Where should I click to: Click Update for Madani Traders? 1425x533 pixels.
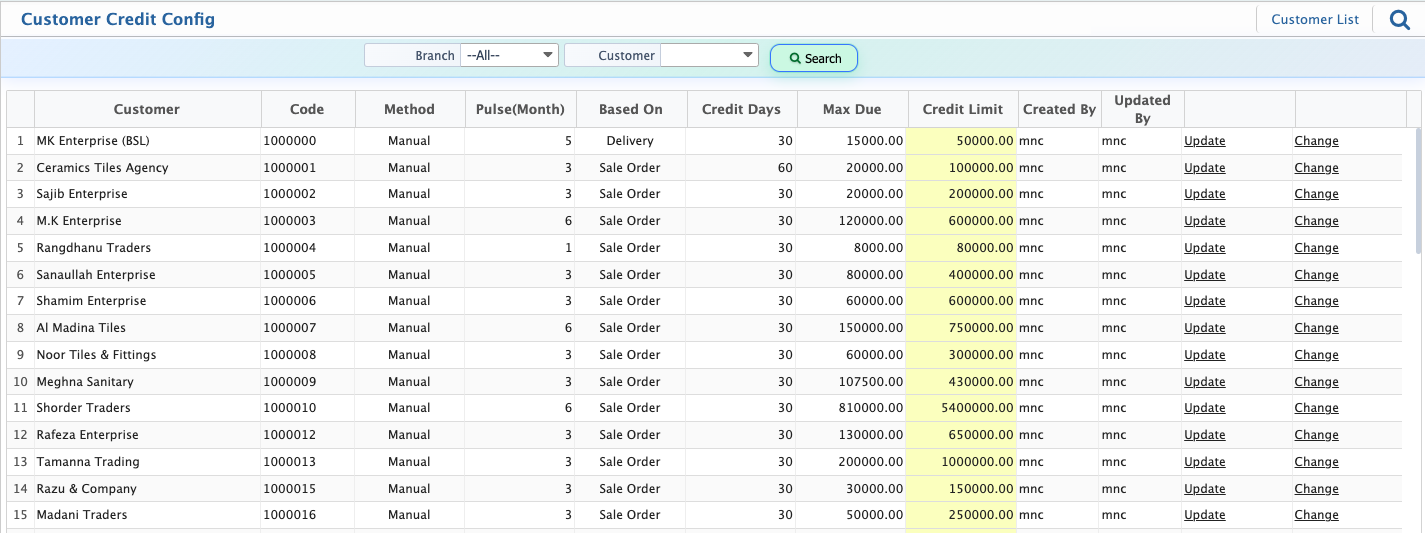pyautogui.click(x=1205, y=515)
